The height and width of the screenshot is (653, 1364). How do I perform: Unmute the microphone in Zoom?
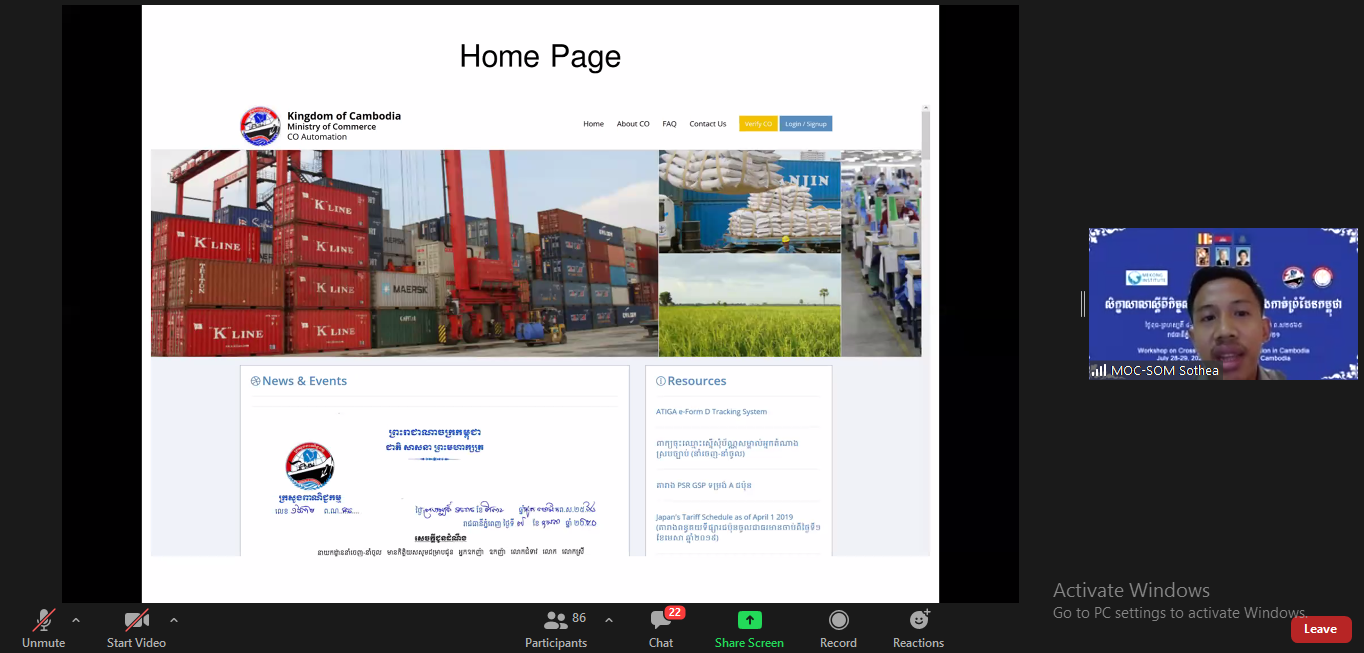[x=43, y=629]
